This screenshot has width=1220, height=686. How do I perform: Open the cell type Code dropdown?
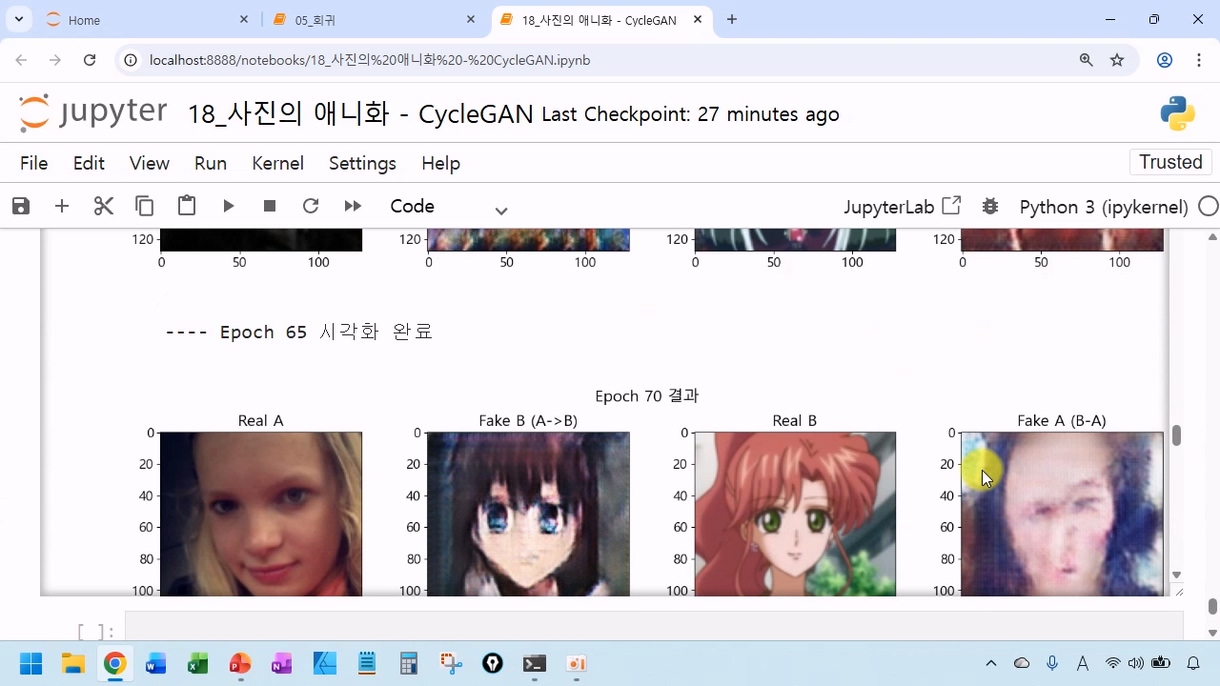(448, 207)
